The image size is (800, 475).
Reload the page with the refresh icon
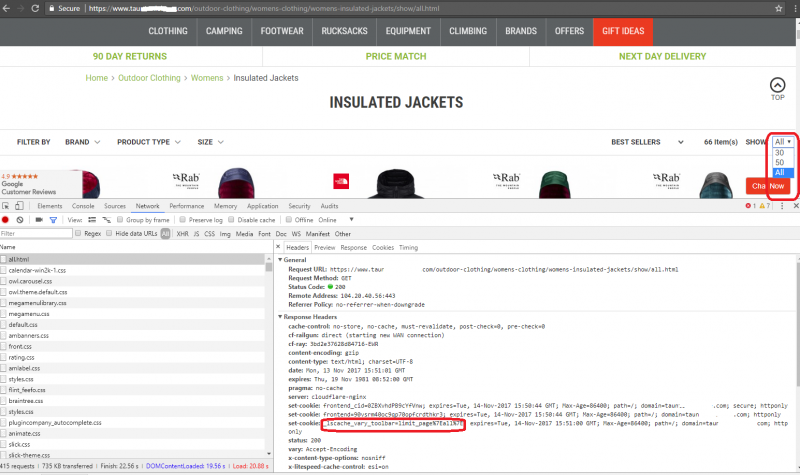(x=35, y=8)
